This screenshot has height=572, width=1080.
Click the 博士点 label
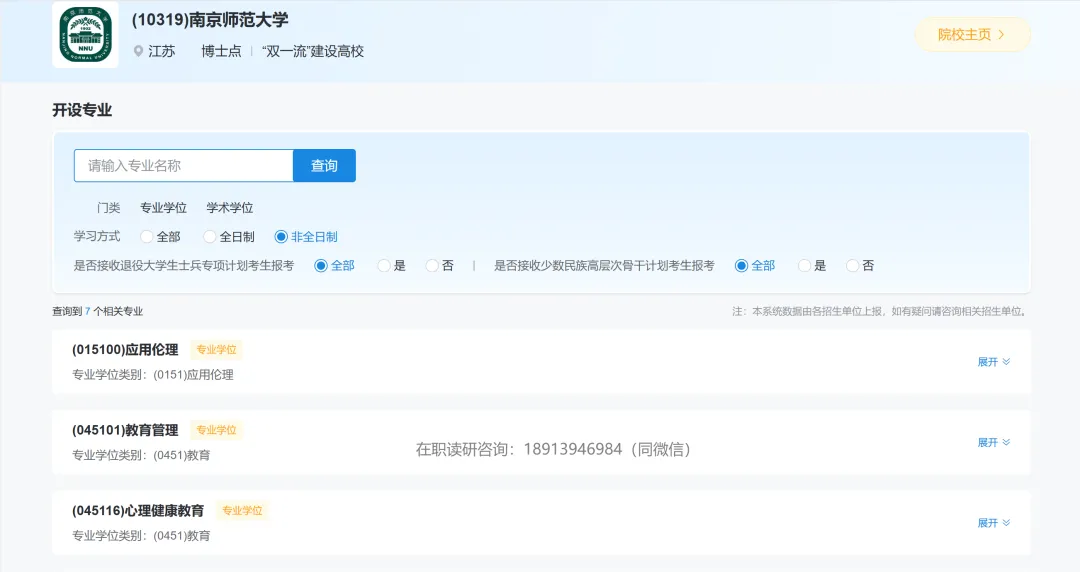pos(221,52)
